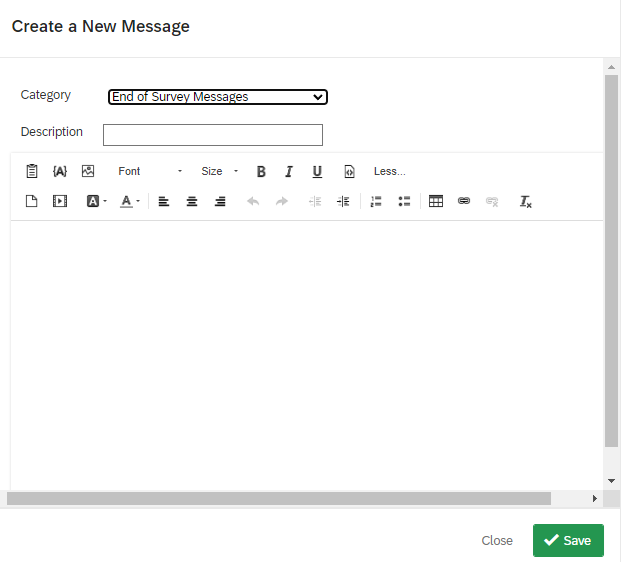Toggle italic text style
The width and height of the screenshot is (621, 562).
click(289, 171)
